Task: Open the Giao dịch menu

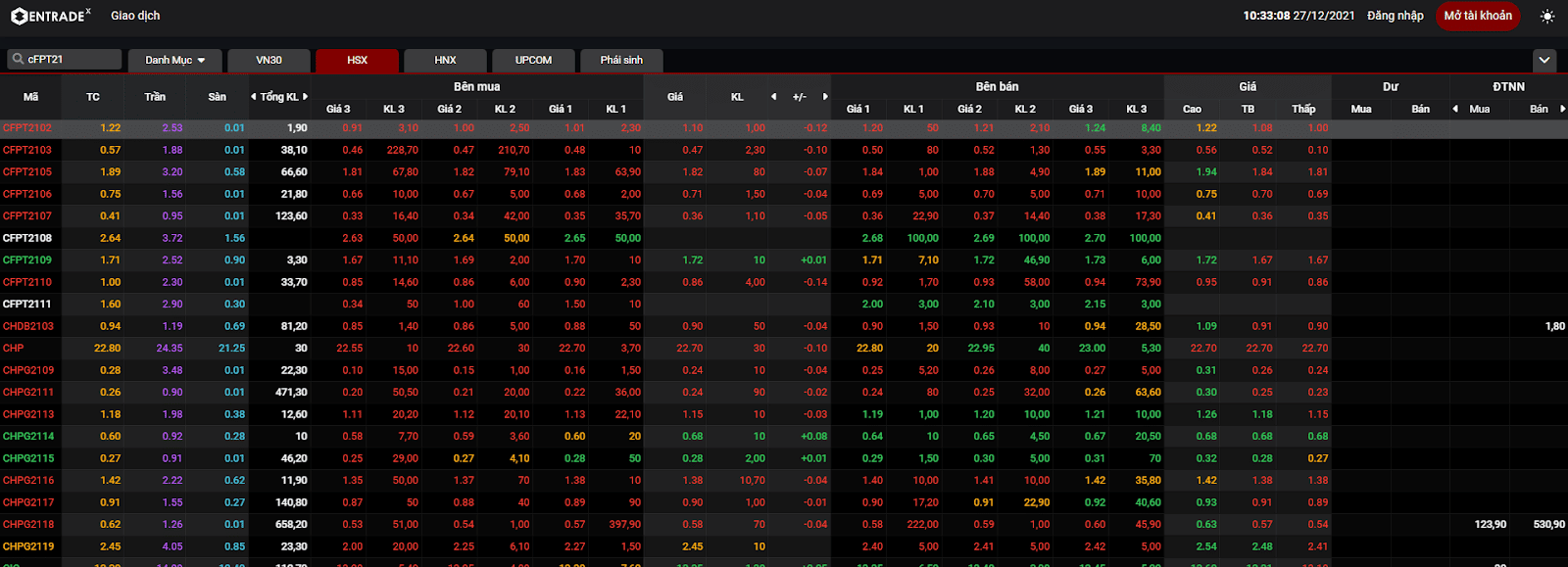Action: pyautogui.click(x=135, y=16)
